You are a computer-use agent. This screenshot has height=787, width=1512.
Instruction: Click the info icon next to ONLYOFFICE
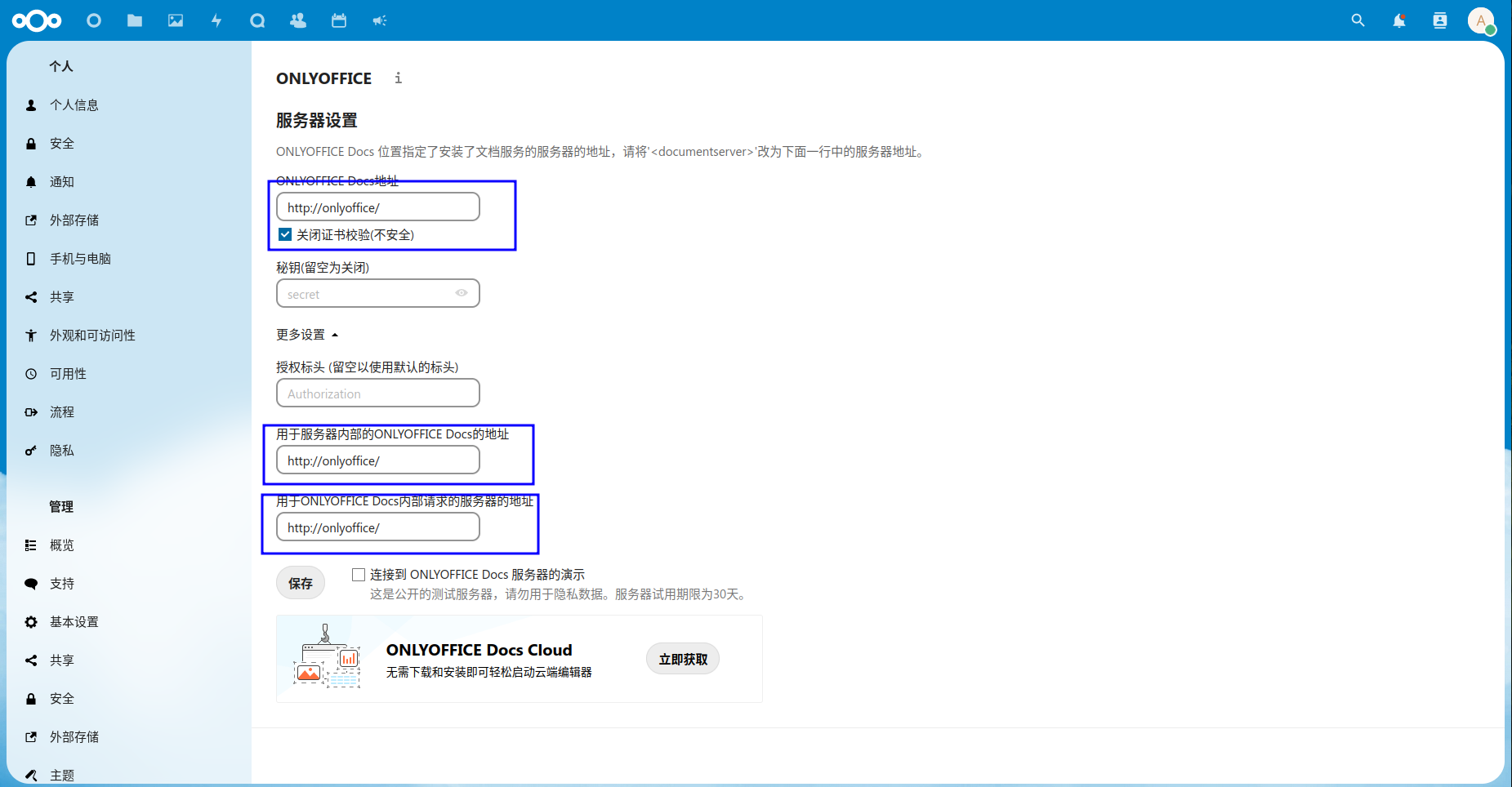click(x=398, y=78)
